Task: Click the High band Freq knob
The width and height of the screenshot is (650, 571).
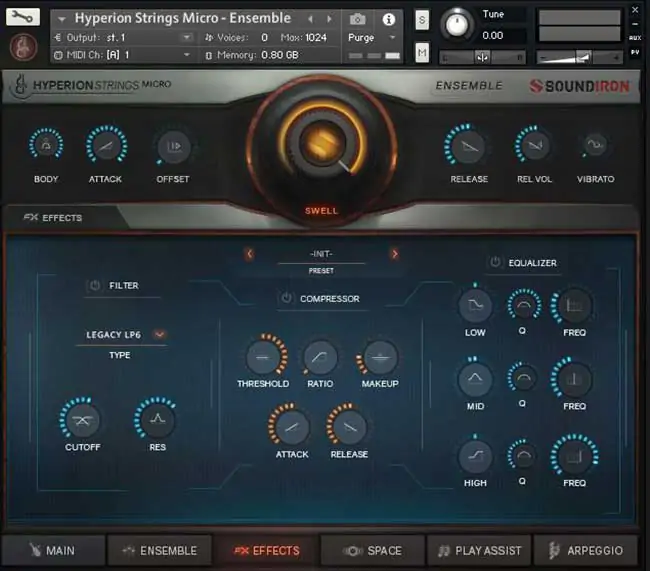Action: pyautogui.click(x=574, y=456)
